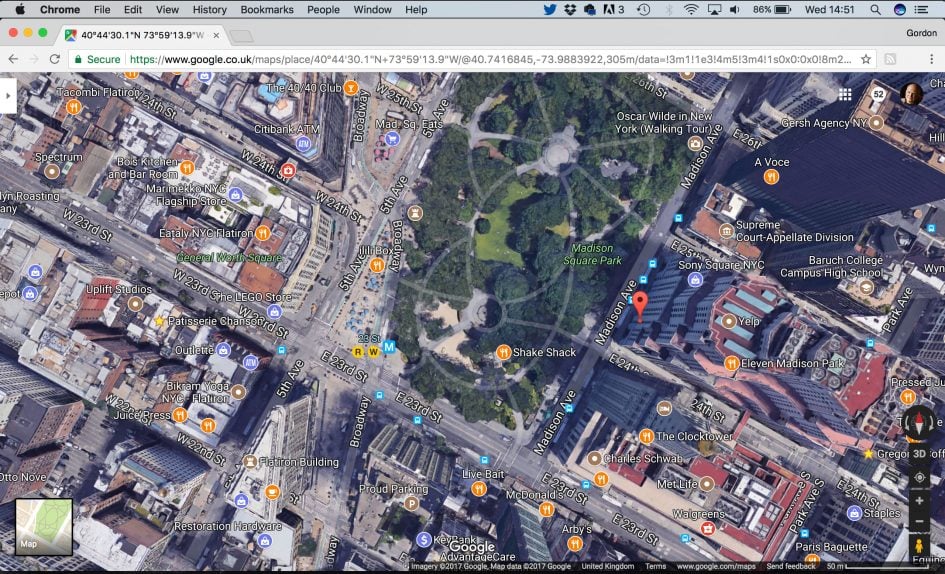The image size is (945, 574).
Task: Reset the compass to north
Action: point(918,422)
